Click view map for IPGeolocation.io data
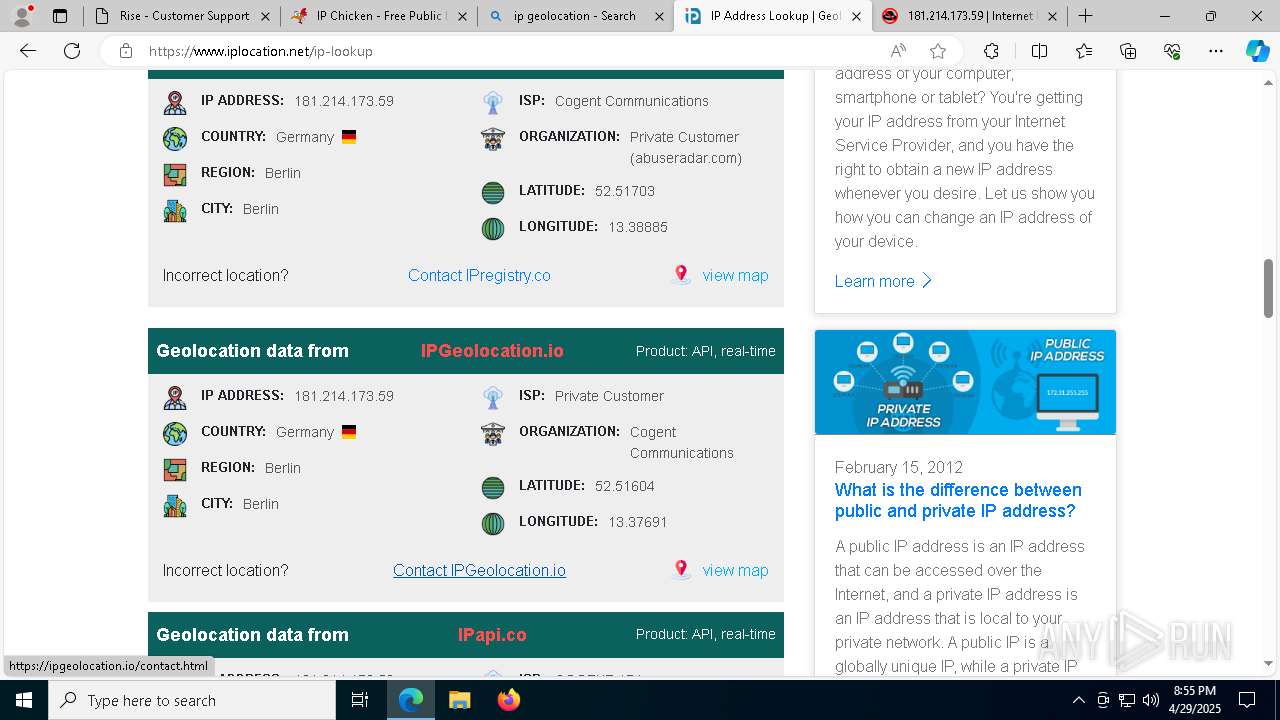Viewport: 1280px width, 720px height. click(x=735, y=570)
